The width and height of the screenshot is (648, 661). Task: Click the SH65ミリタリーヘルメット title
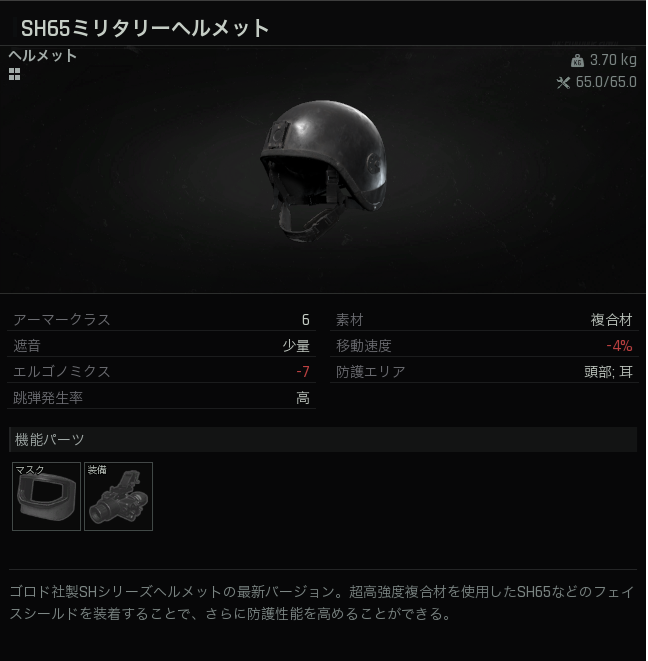[145, 28]
